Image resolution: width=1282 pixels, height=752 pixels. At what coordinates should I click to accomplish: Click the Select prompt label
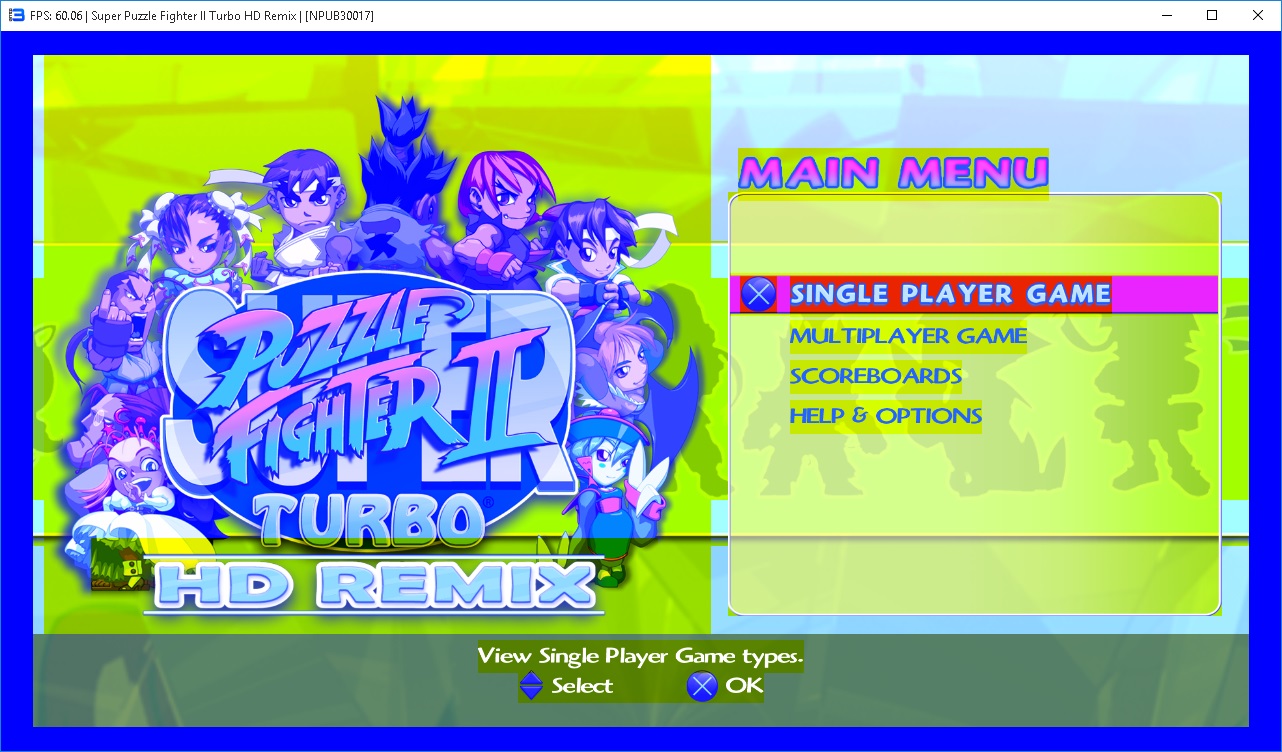(581, 686)
